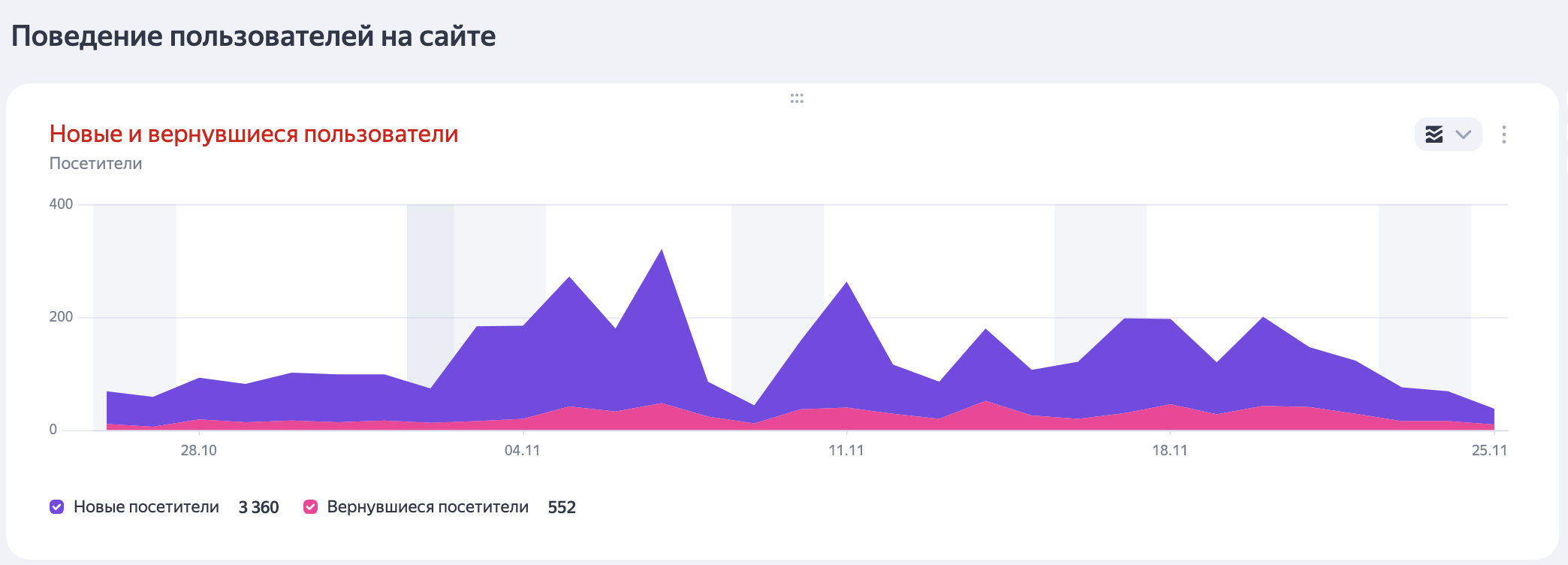Grab the widget drag handle dots
Screen dimensions: 1568x565
click(797, 98)
